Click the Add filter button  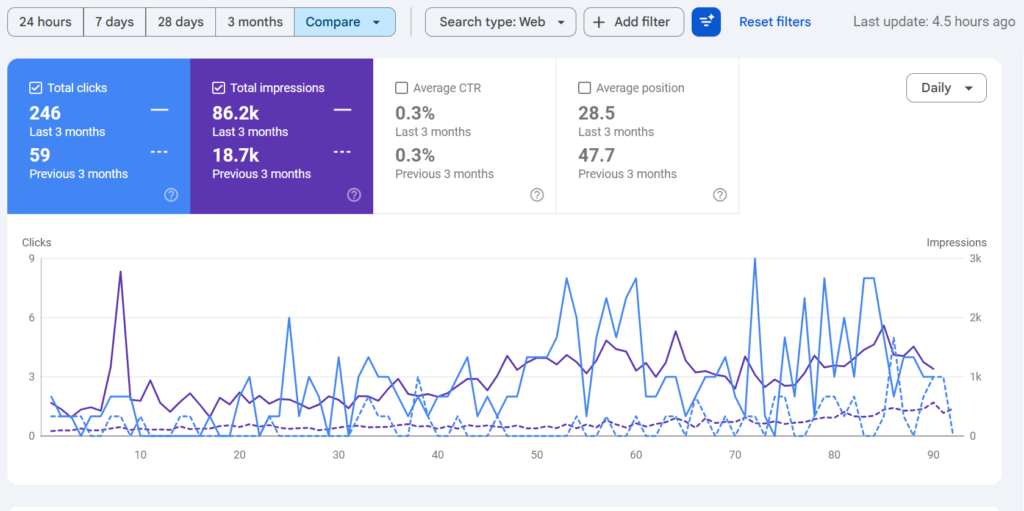(633, 22)
